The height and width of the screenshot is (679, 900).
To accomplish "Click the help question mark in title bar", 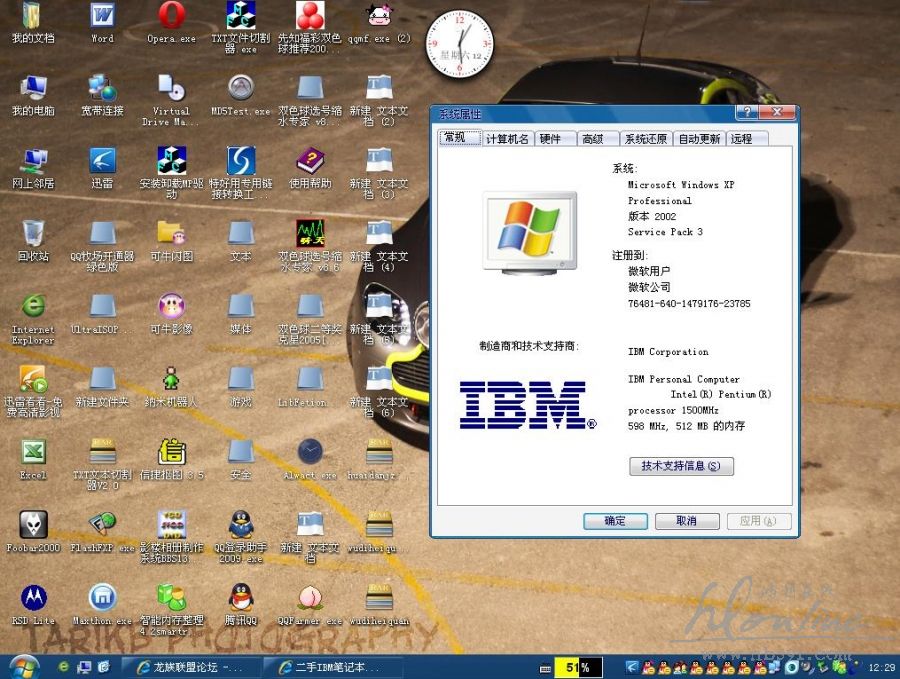I will [x=747, y=112].
